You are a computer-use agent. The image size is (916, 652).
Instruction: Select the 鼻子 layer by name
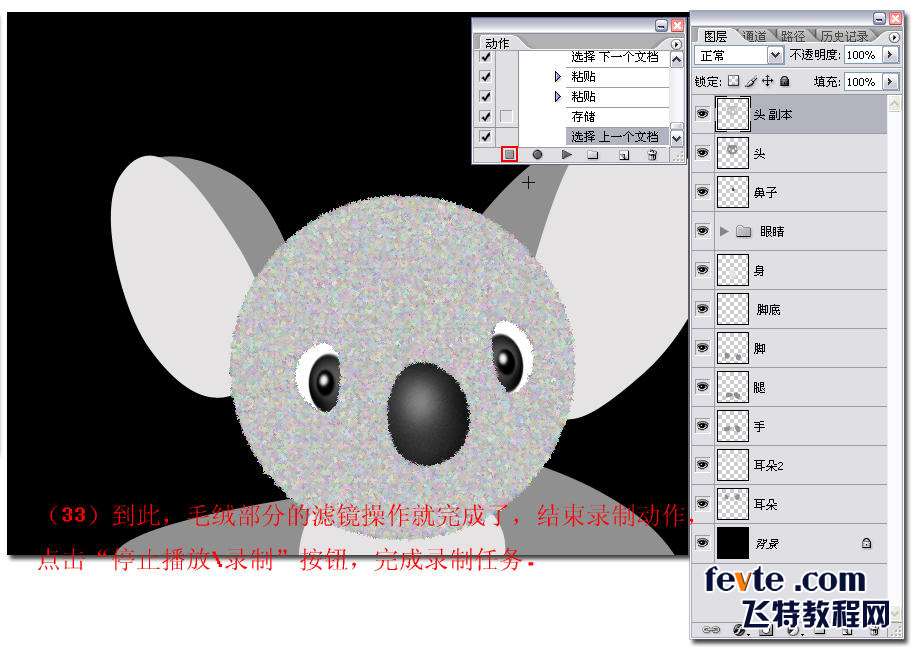click(765, 192)
